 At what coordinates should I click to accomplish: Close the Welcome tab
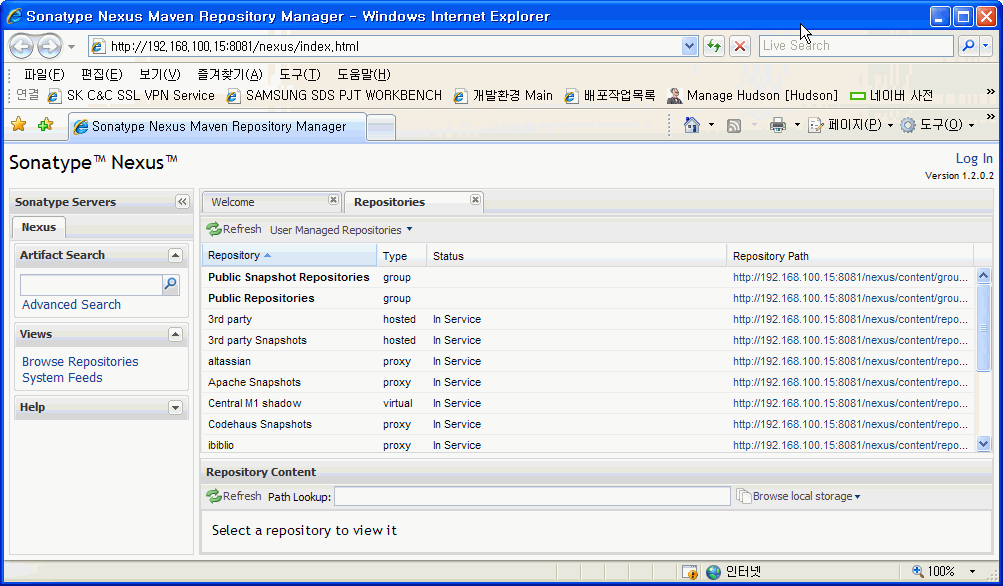[333, 201]
